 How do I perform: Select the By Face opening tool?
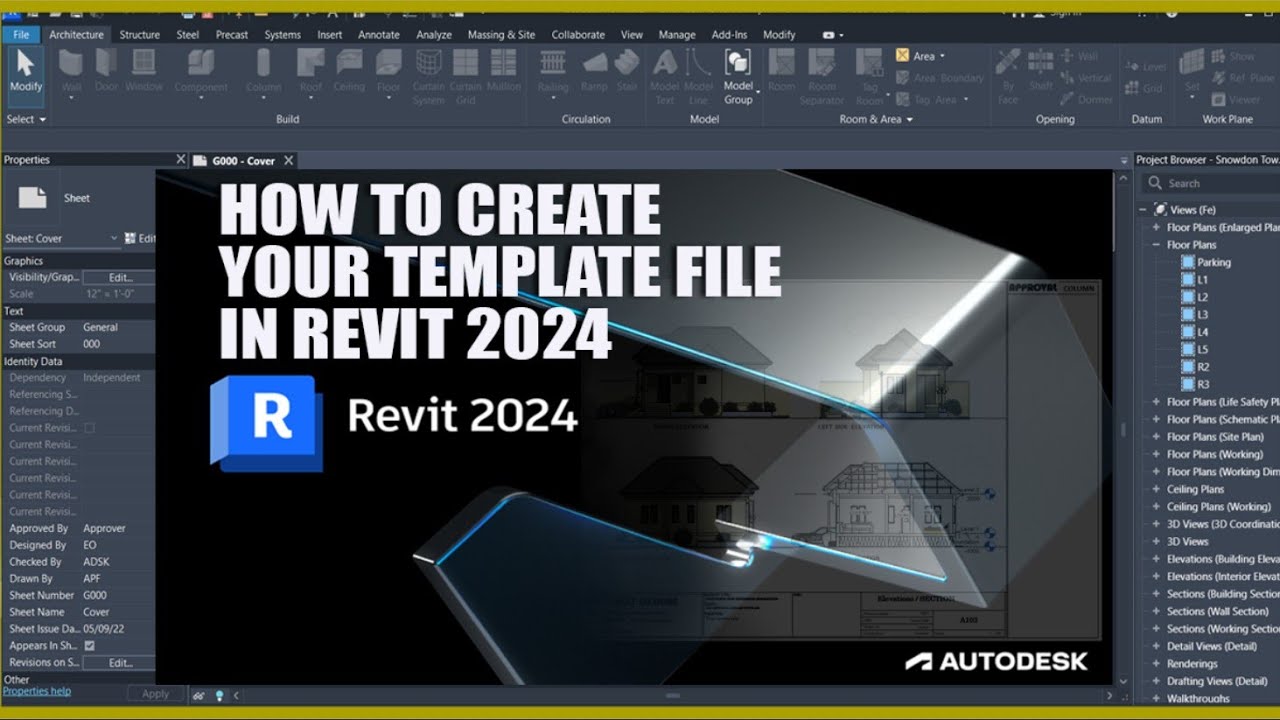tap(1008, 77)
